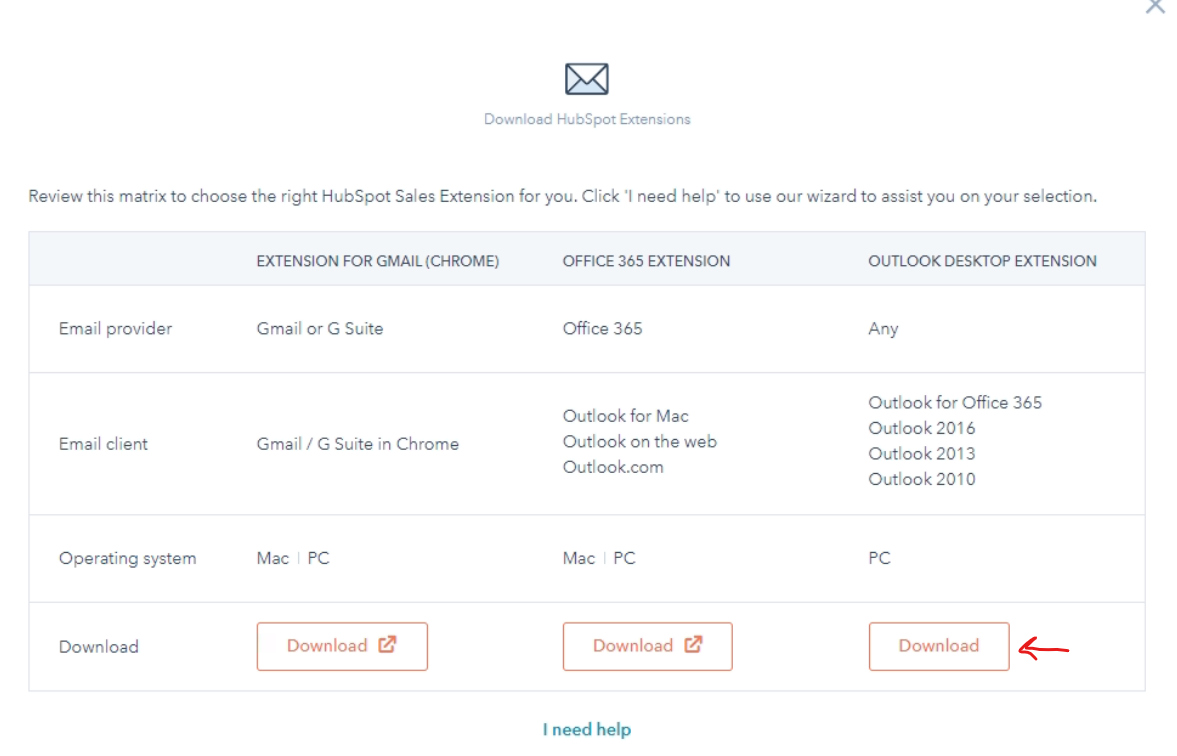Click the 'Email provider' row label

pos(115,329)
